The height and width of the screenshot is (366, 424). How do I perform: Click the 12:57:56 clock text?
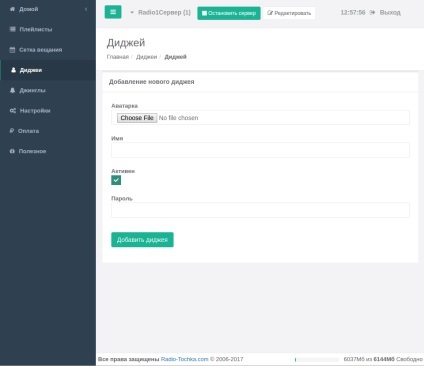353,13
